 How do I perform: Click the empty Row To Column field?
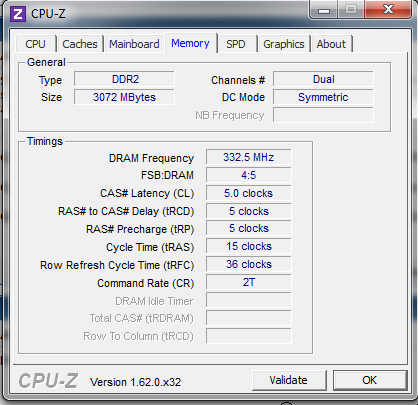coord(249,336)
